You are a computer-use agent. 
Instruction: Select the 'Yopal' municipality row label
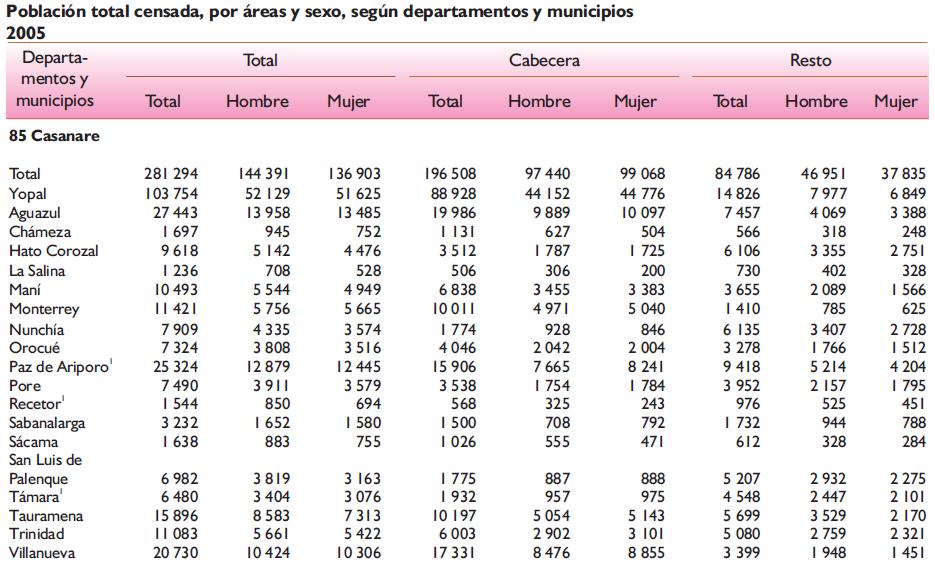click(x=27, y=194)
